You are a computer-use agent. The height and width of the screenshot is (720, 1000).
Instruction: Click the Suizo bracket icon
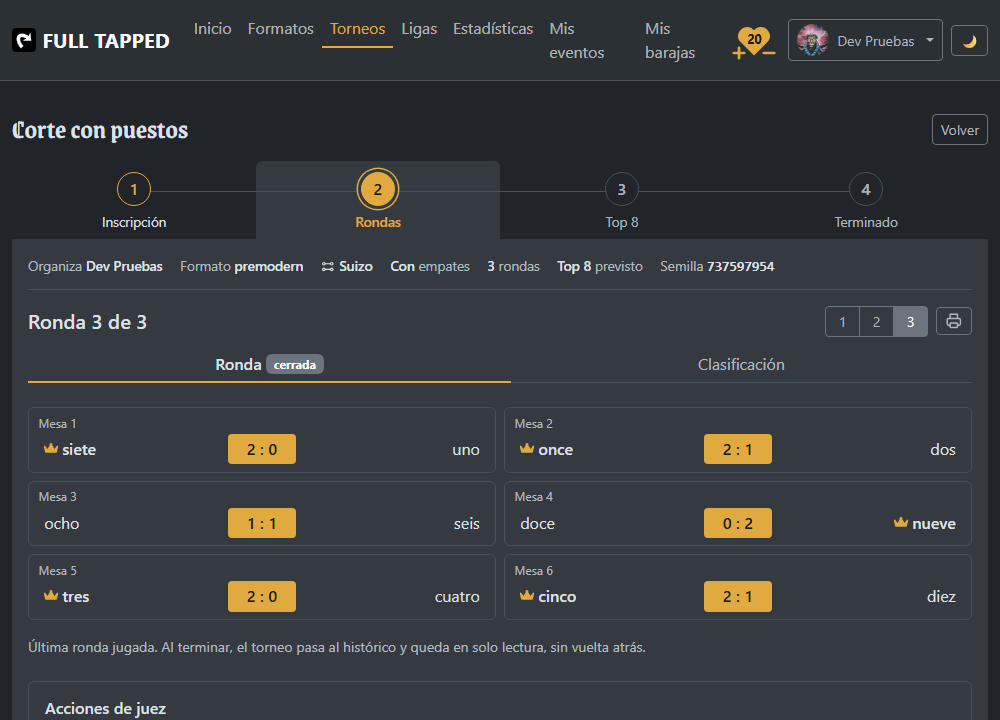(x=327, y=267)
